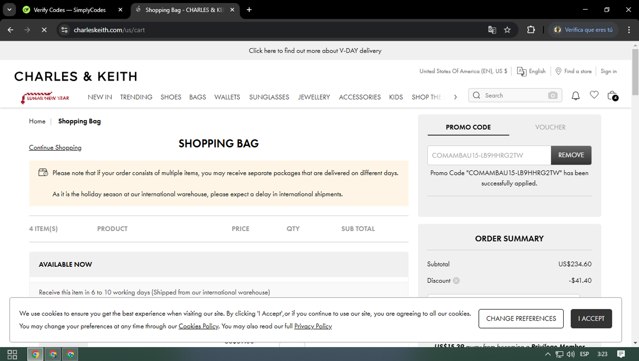Open the SUNGLASSES menu

click(269, 97)
